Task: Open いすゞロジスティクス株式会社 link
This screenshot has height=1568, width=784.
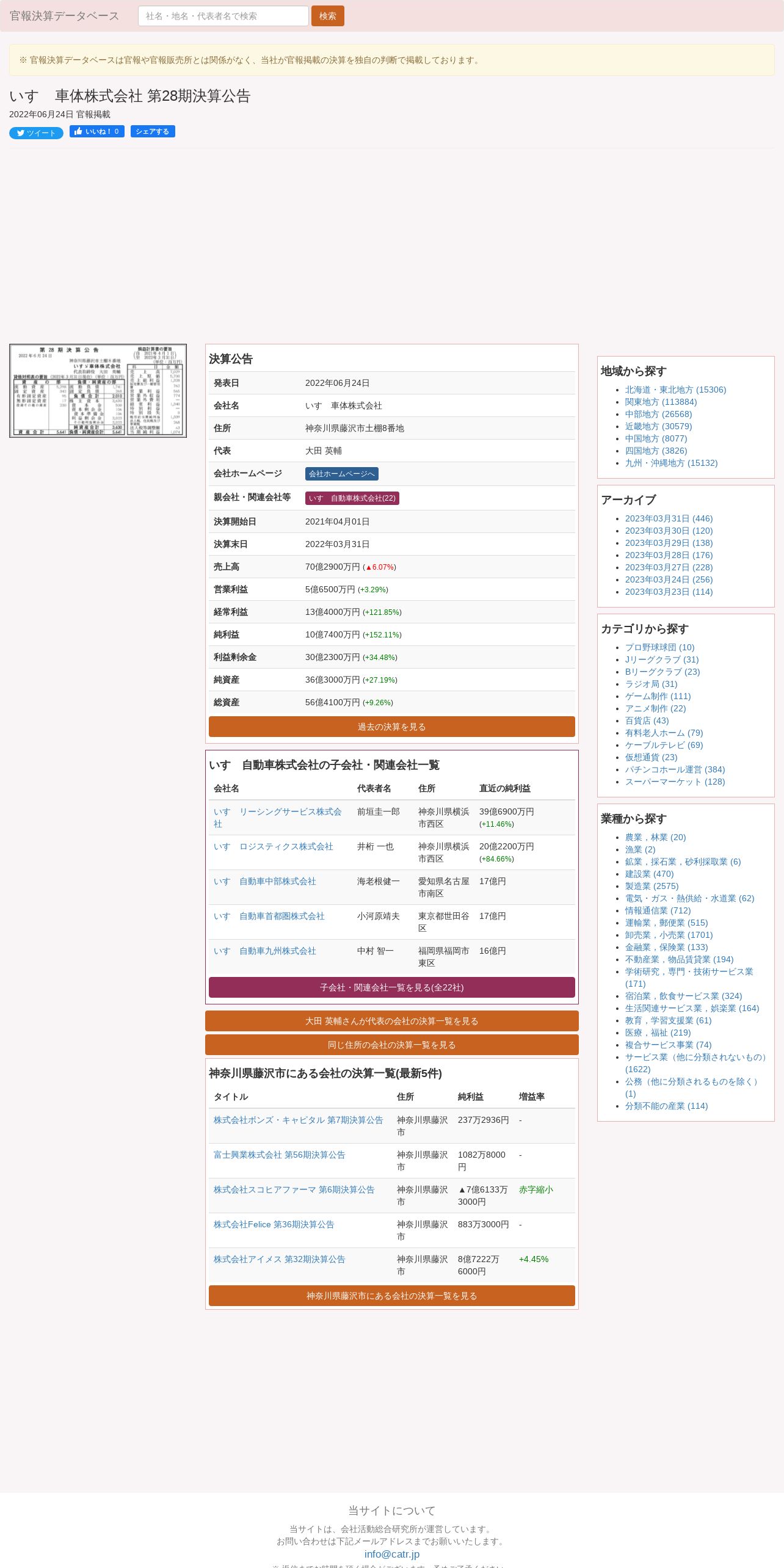Action: pos(274,846)
